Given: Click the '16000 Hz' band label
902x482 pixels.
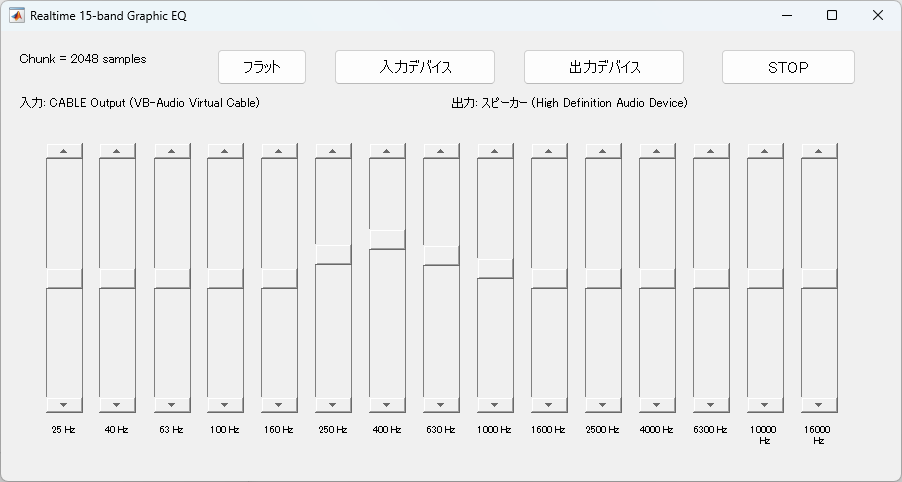Looking at the screenshot, I should click(x=817, y=435).
